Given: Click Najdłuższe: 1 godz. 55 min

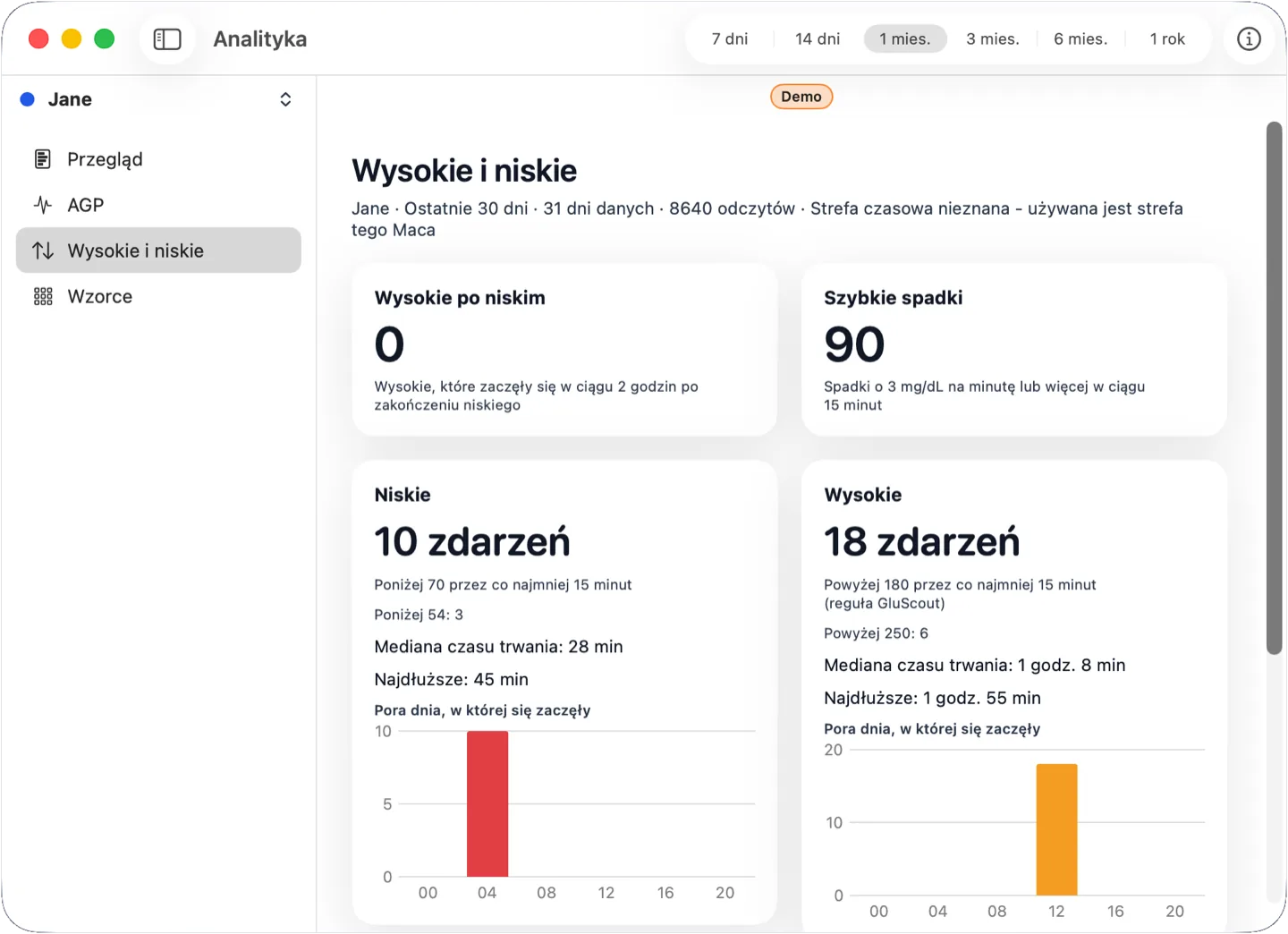Looking at the screenshot, I should [x=932, y=699].
